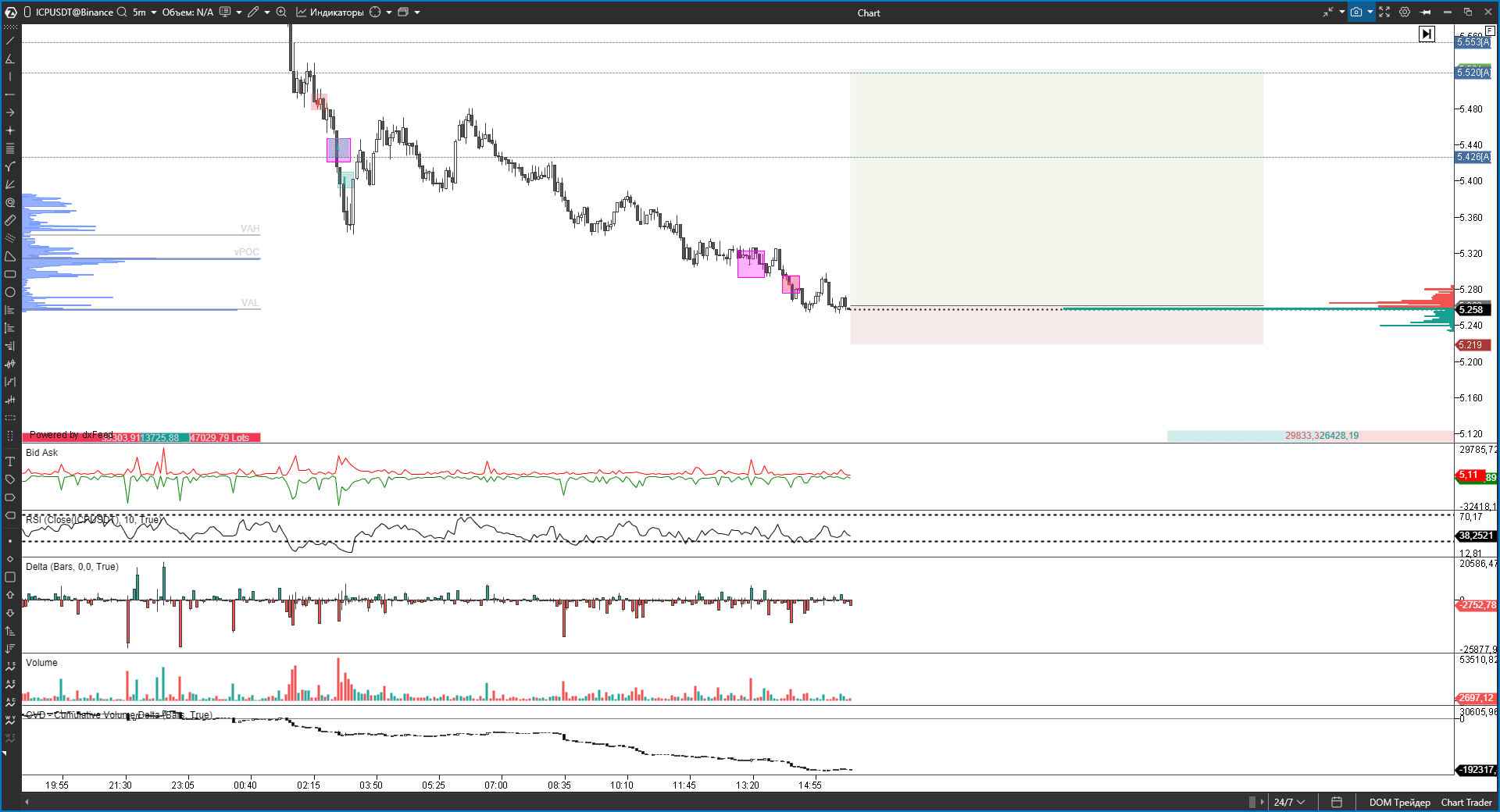
Task: Click the VAH volume profile label
Action: (250, 229)
